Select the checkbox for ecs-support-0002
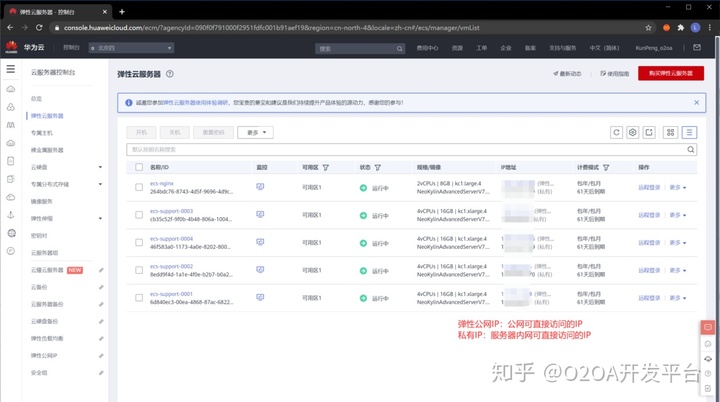Image resolution: width=720 pixels, height=402 pixels. (x=139, y=270)
